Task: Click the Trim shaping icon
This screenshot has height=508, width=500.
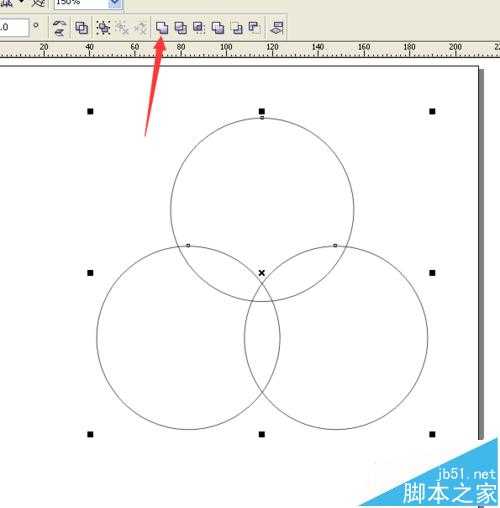Action: pos(181,28)
